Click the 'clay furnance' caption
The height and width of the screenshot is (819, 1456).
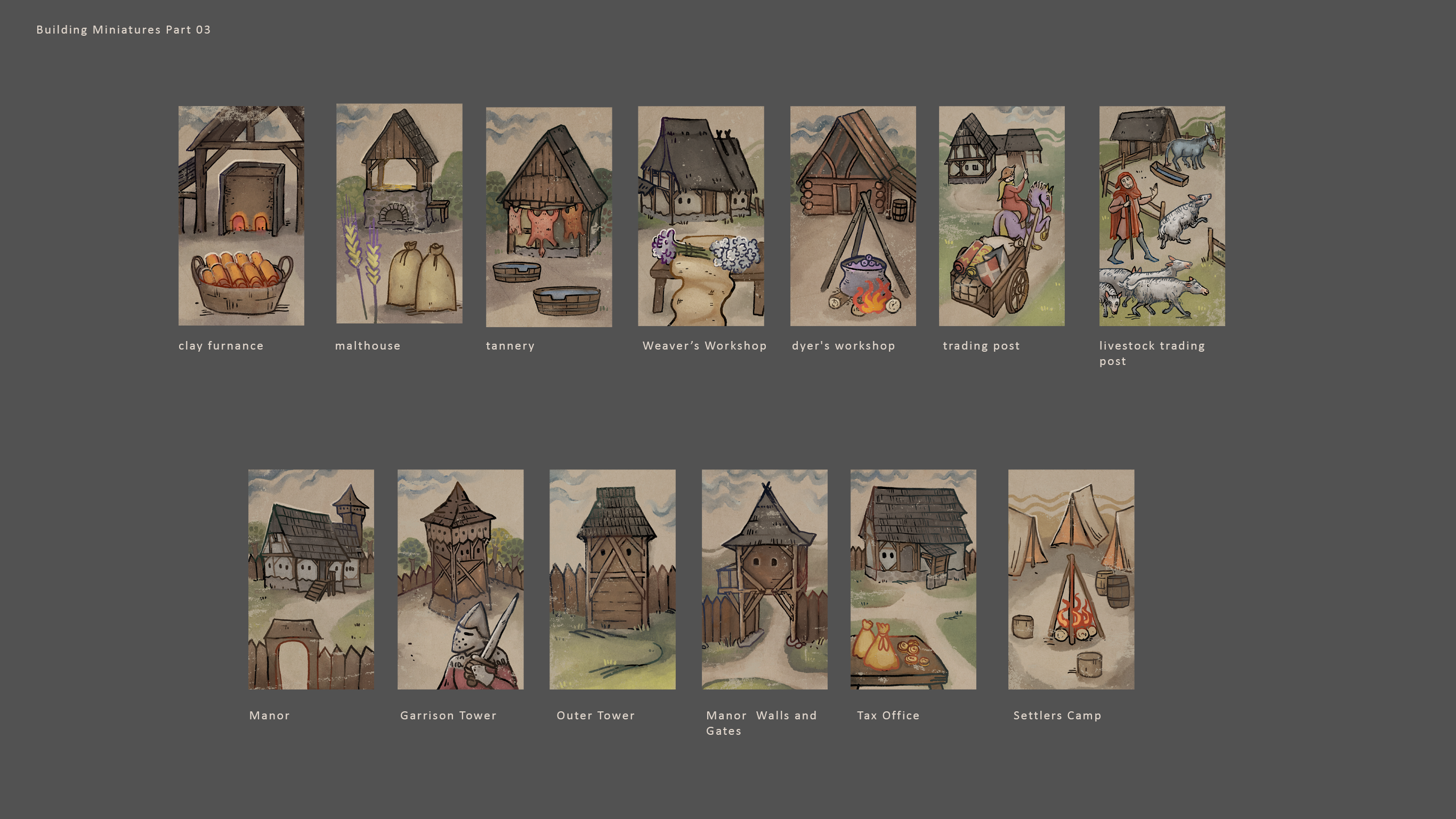[x=221, y=346]
